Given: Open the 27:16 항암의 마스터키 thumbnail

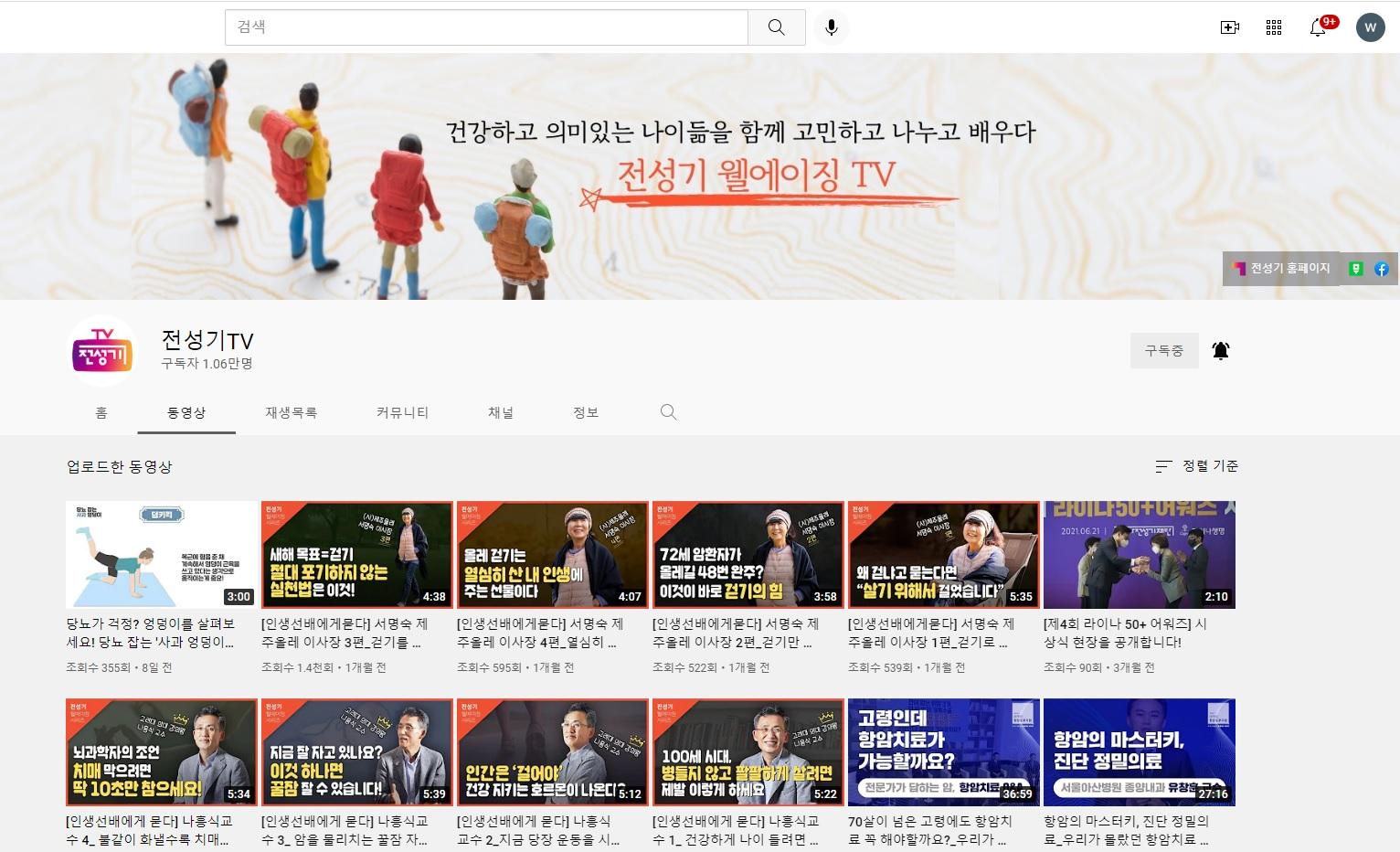Looking at the screenshot, I should tap(1140, 752).
